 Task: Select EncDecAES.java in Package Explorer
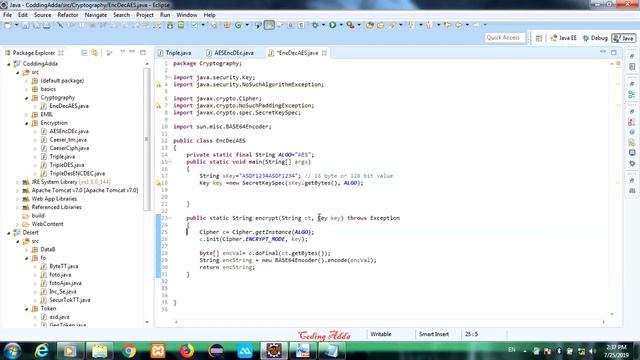coord(69,106)
